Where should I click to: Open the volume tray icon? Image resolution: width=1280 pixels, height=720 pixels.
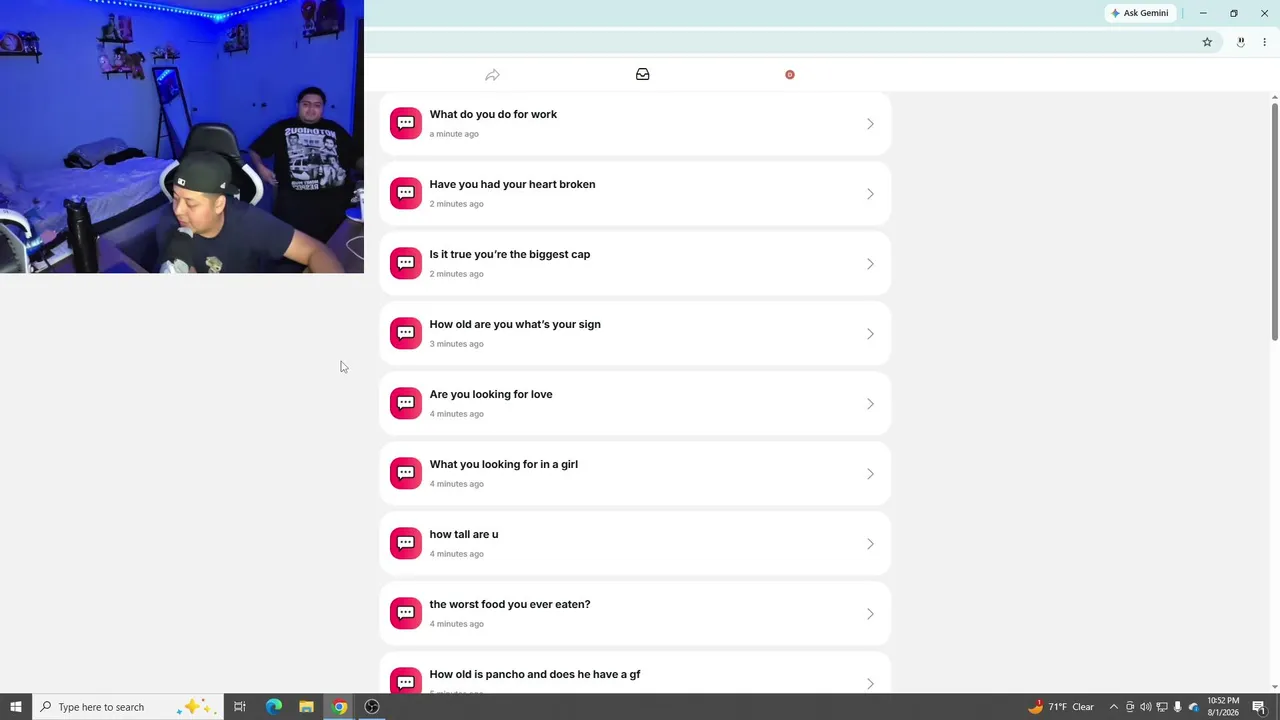[x=1146, y=707]
